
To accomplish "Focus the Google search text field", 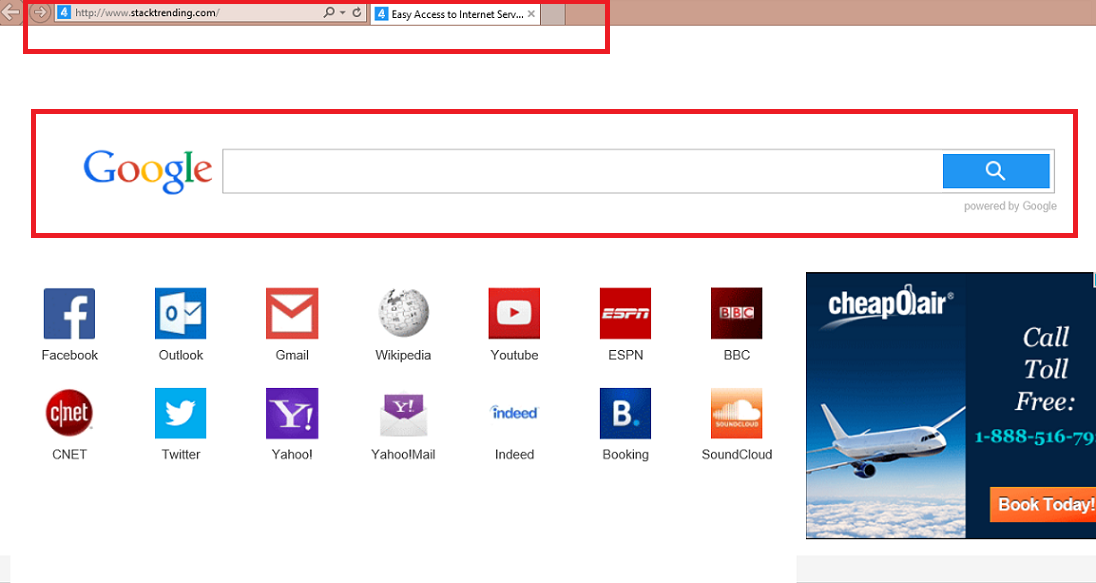I will [580, 171].
